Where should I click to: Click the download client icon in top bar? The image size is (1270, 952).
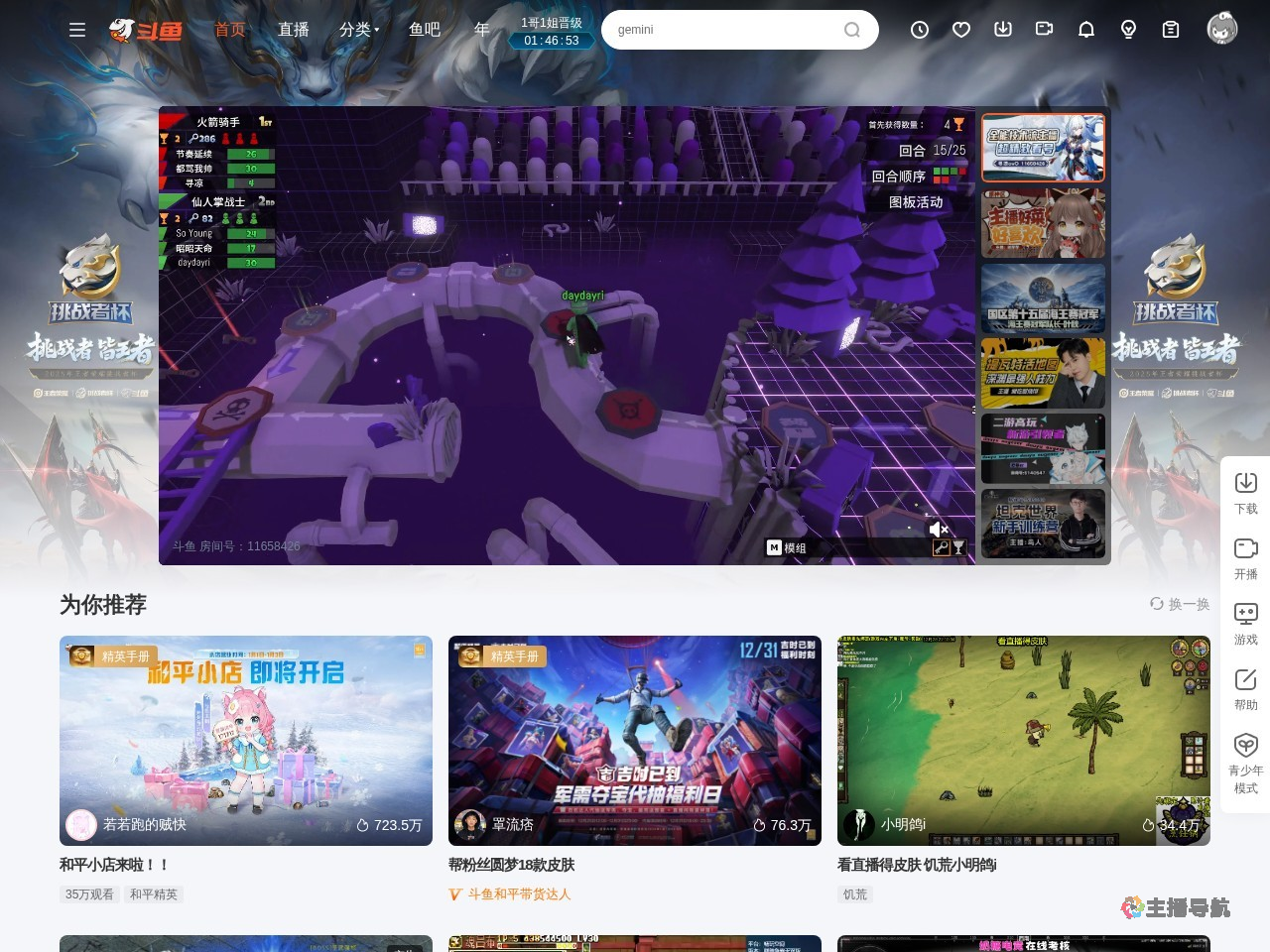[x=1002, y=30]
